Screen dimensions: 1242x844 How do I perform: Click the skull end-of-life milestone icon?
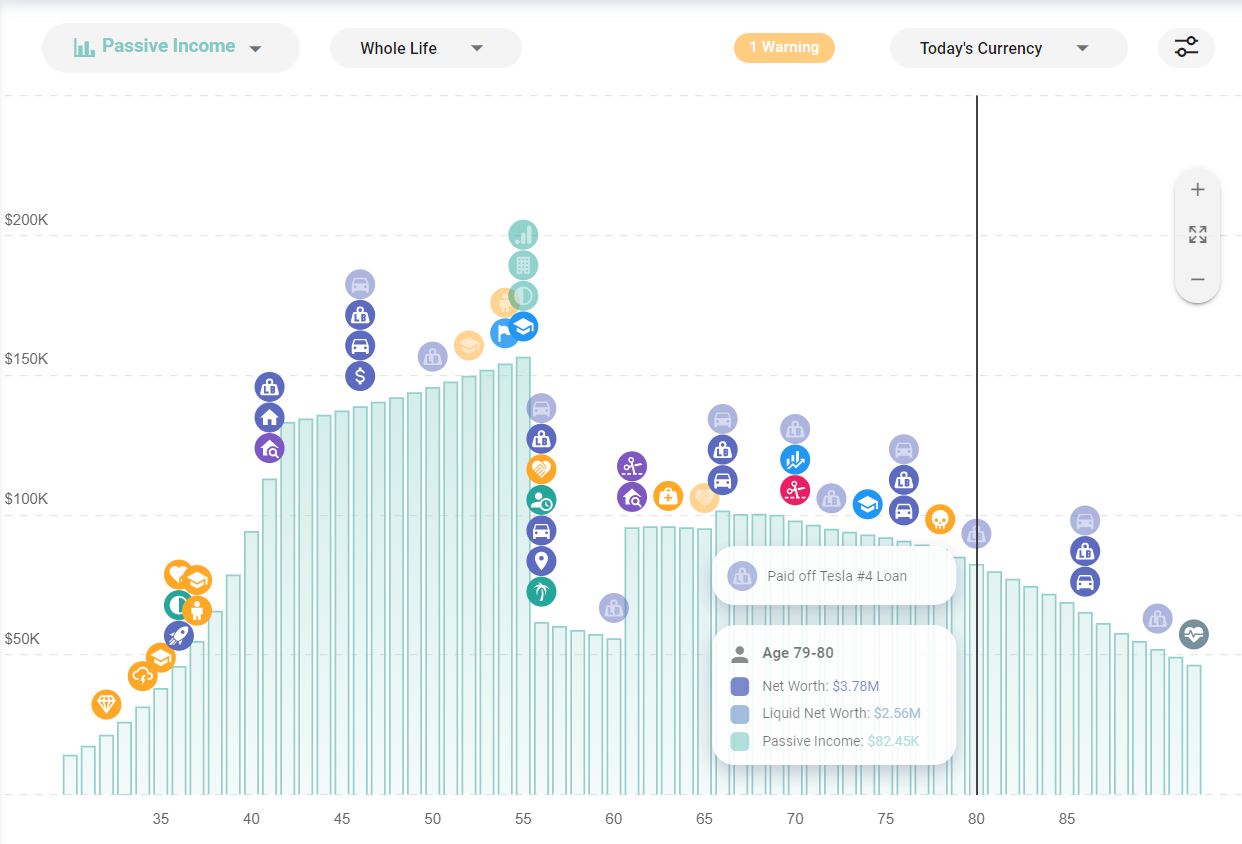[939, 519]
